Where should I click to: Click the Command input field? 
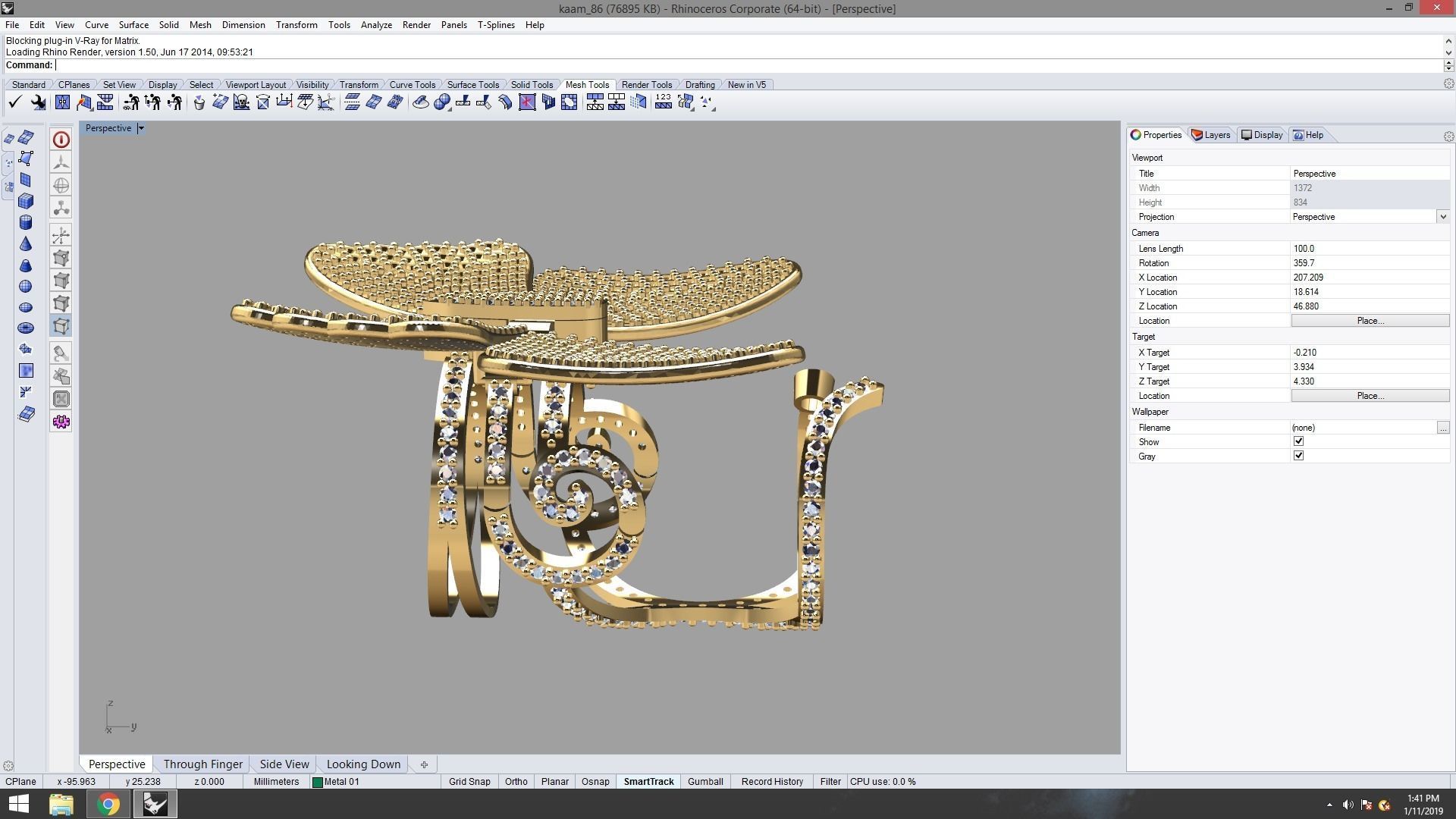[x=749, y=65]
